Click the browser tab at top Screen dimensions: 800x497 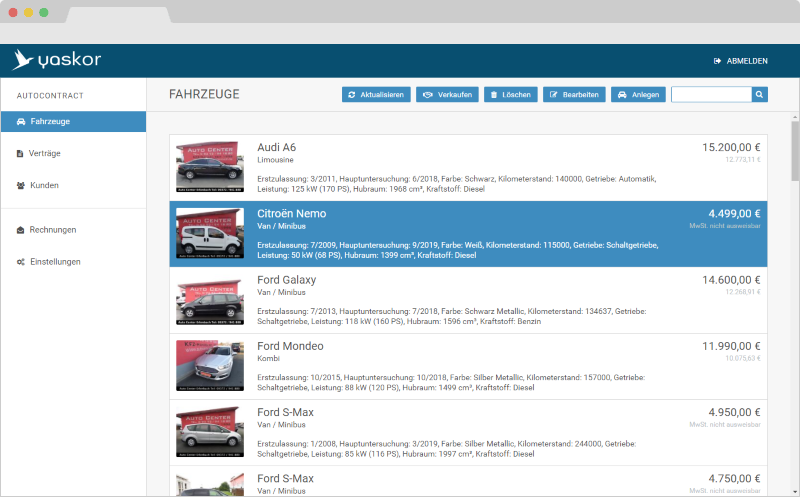[x=118, y=15]
